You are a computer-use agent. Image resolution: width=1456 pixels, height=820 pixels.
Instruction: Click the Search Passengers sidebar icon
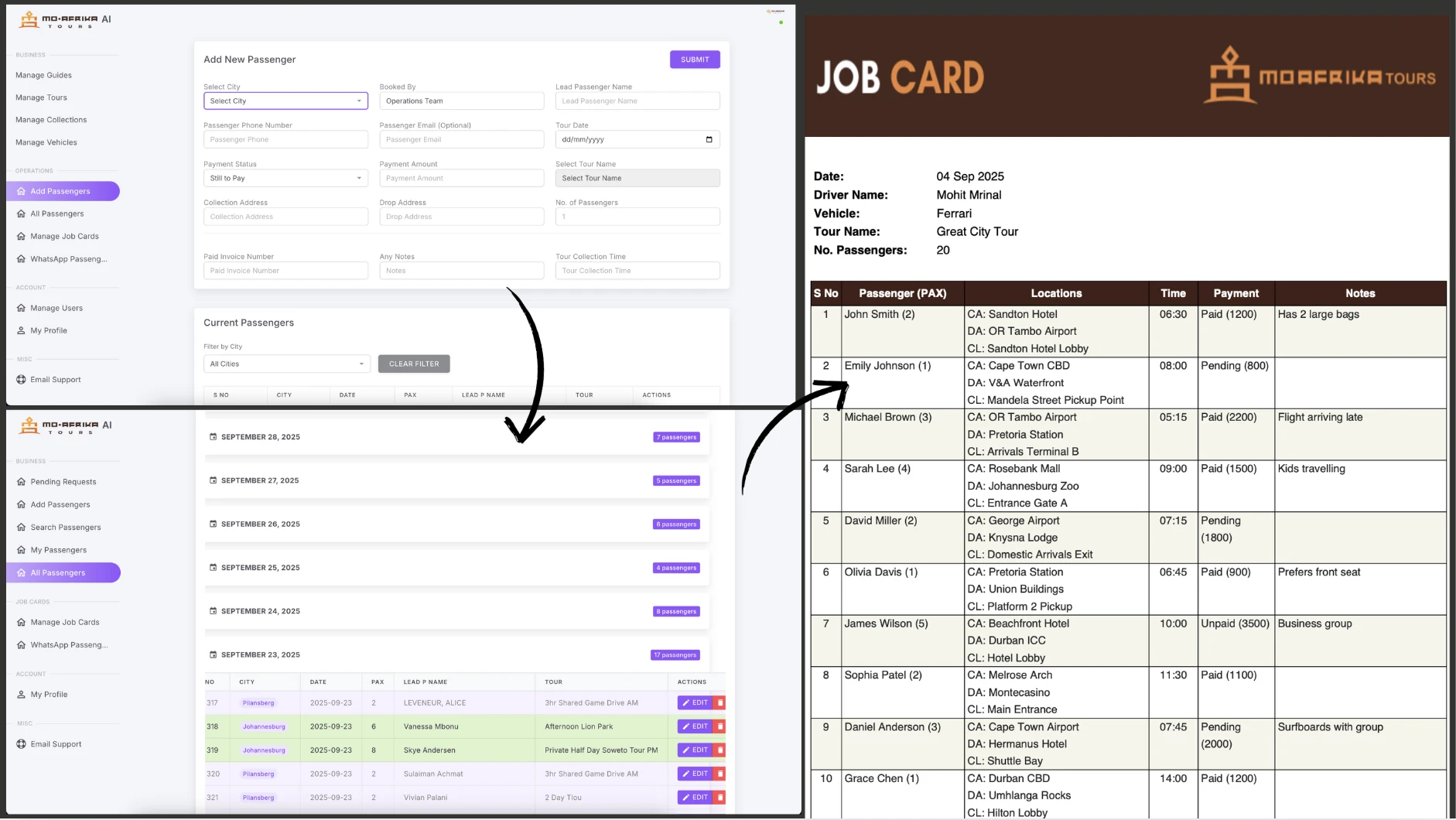(21, 528)
